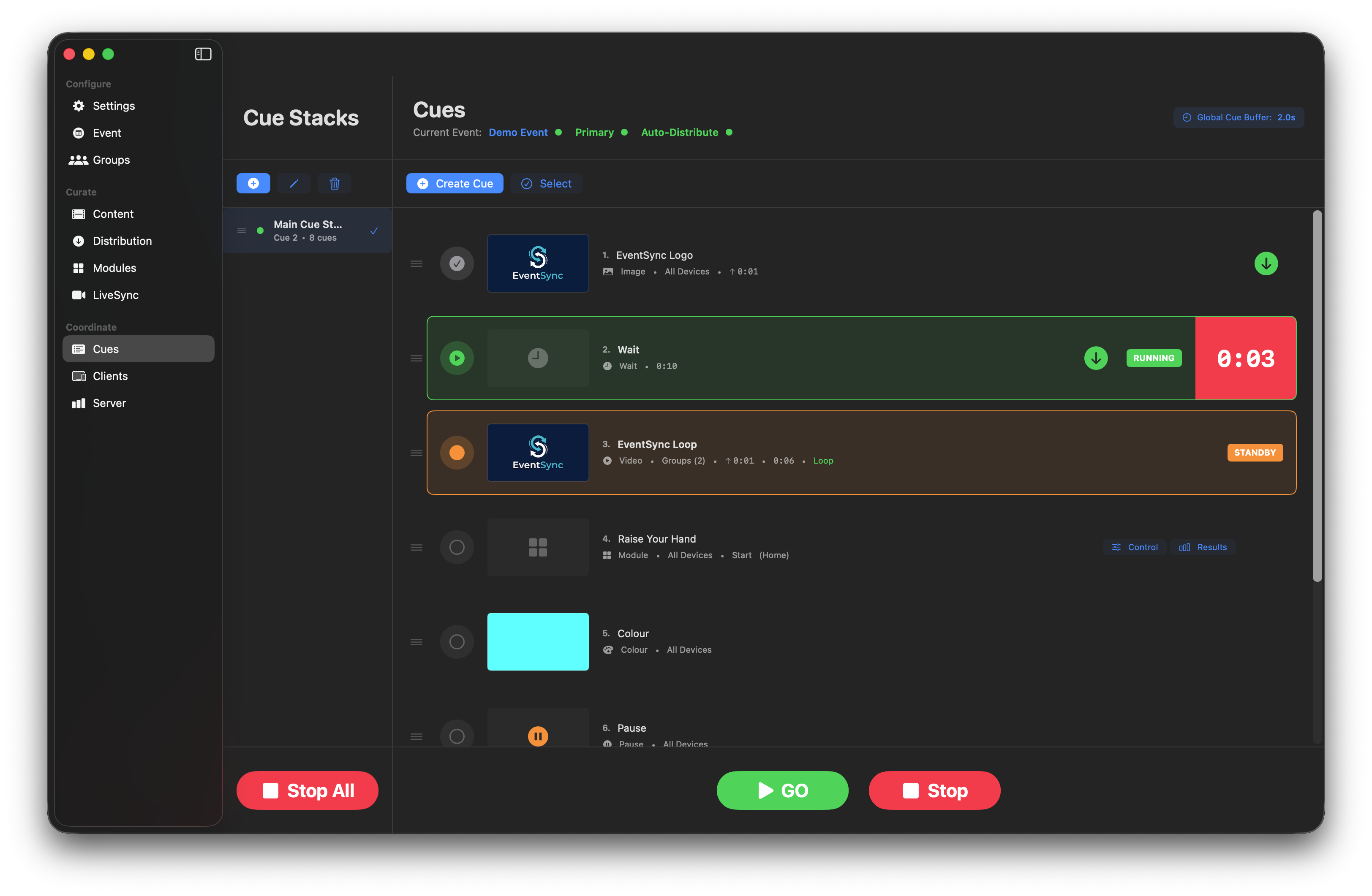Image resolution: width=1372 pixels, height=896 pixels.
Task: Open the Event section
Action: [x=139, y=133]
